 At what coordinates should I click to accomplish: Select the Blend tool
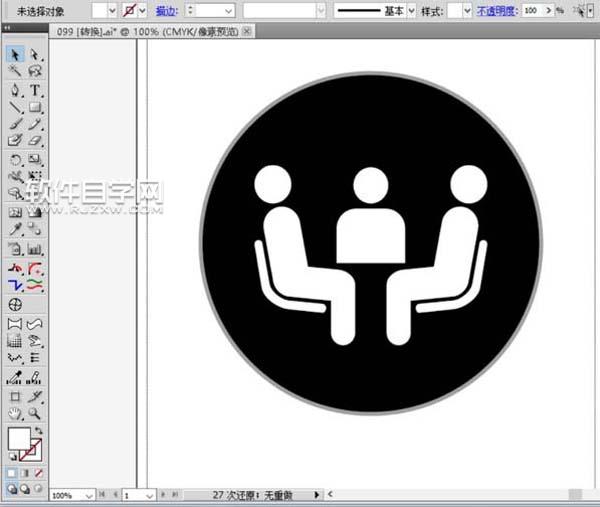coord(34,229)
